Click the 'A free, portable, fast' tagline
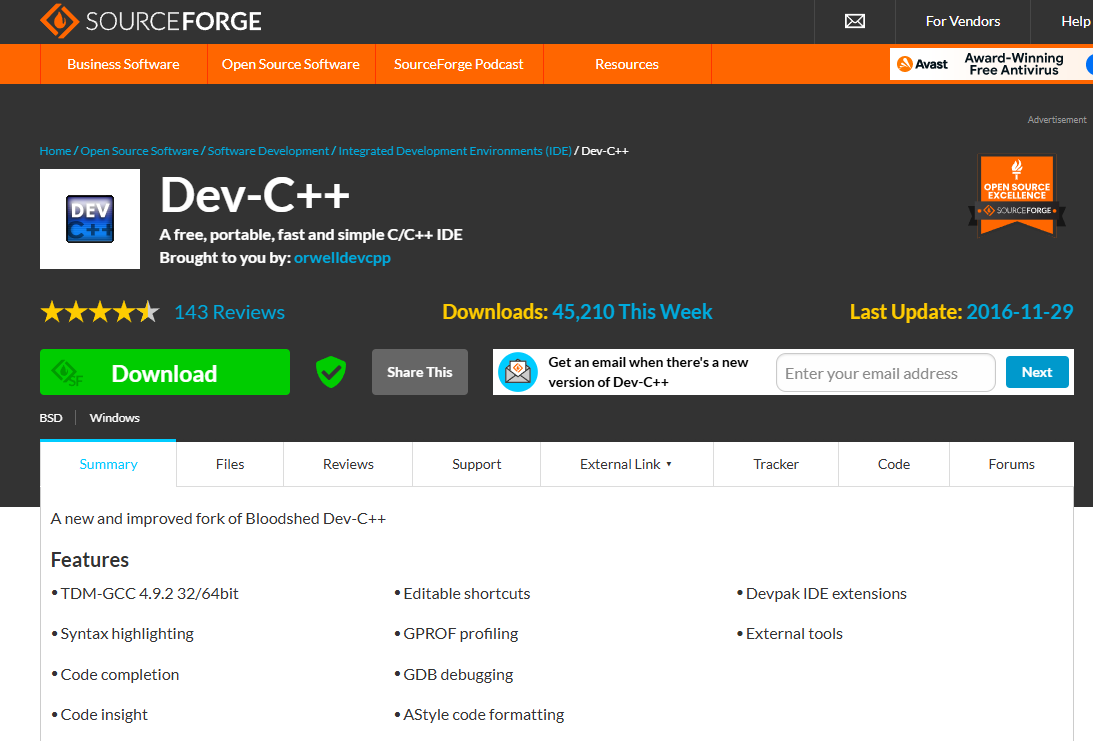Screen dimensions: 1093x741 [x=311, y=235]
